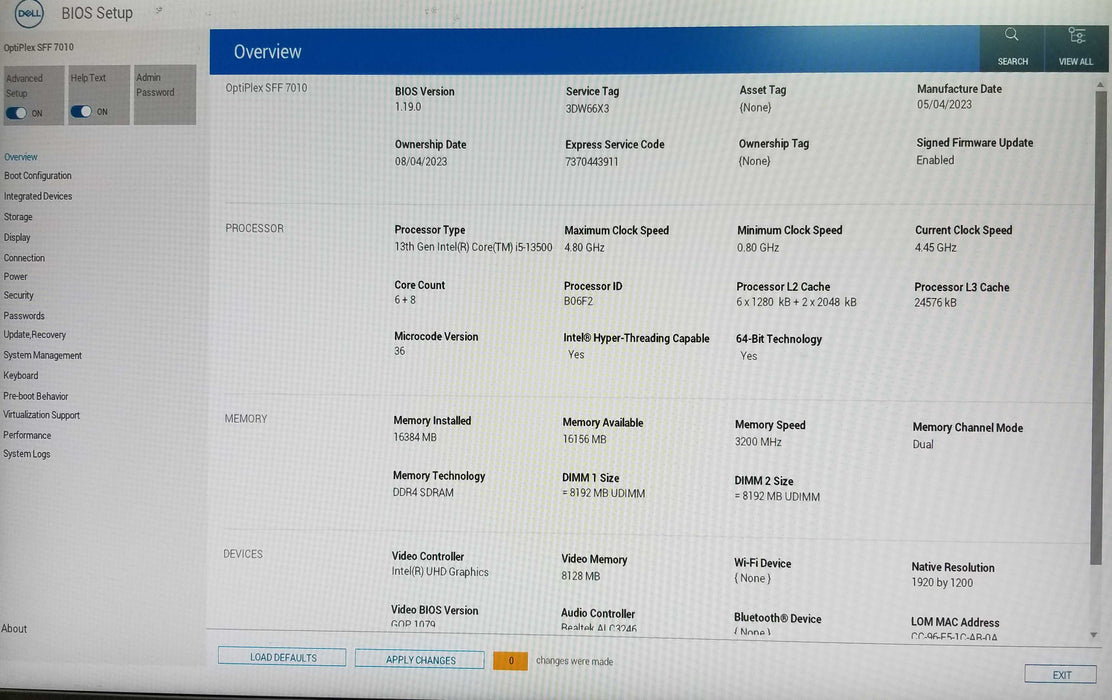Click the LOAD DEFAULTS button
Viewport: 1112px width, 700px height.
[282, 657]
